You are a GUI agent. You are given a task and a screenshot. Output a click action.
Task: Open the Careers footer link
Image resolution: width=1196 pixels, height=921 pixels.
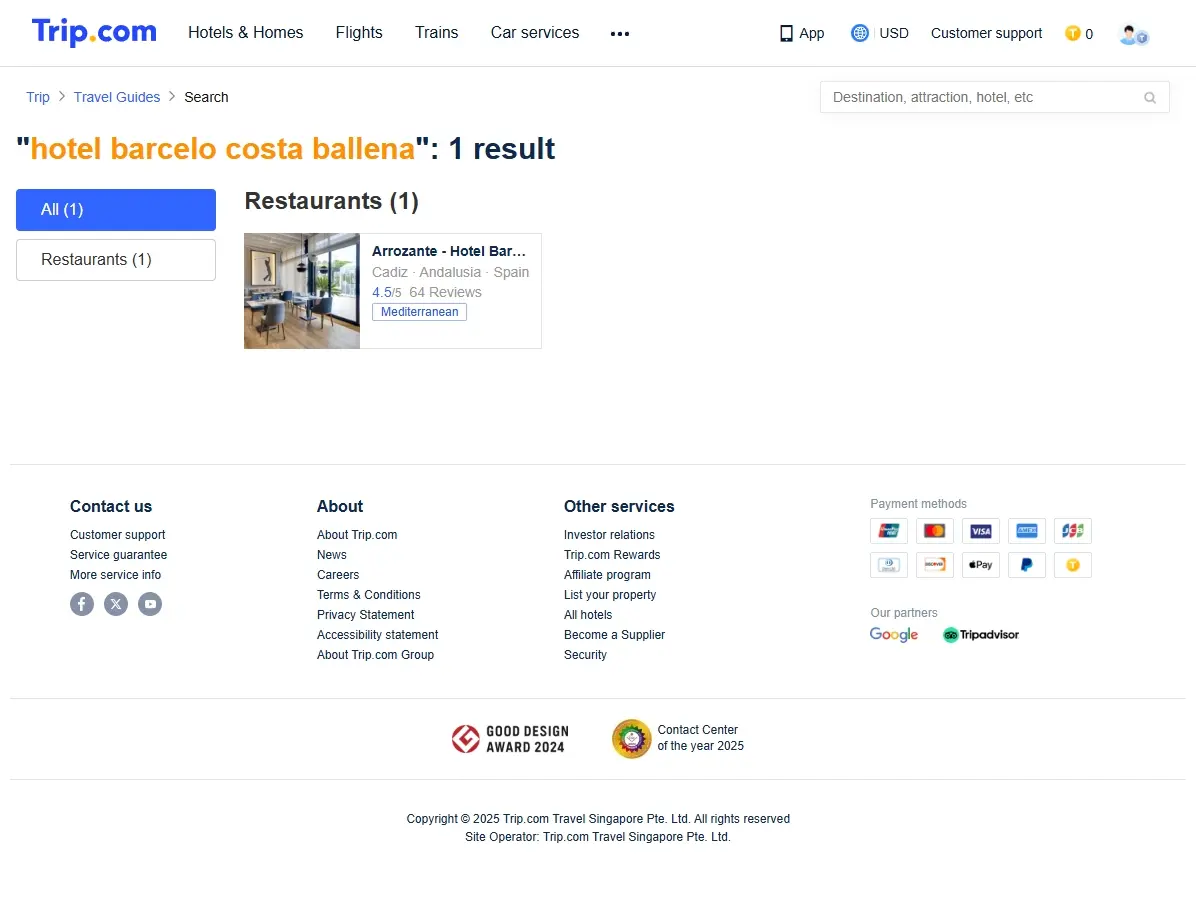pyautogui.click(x=338, y=575)
